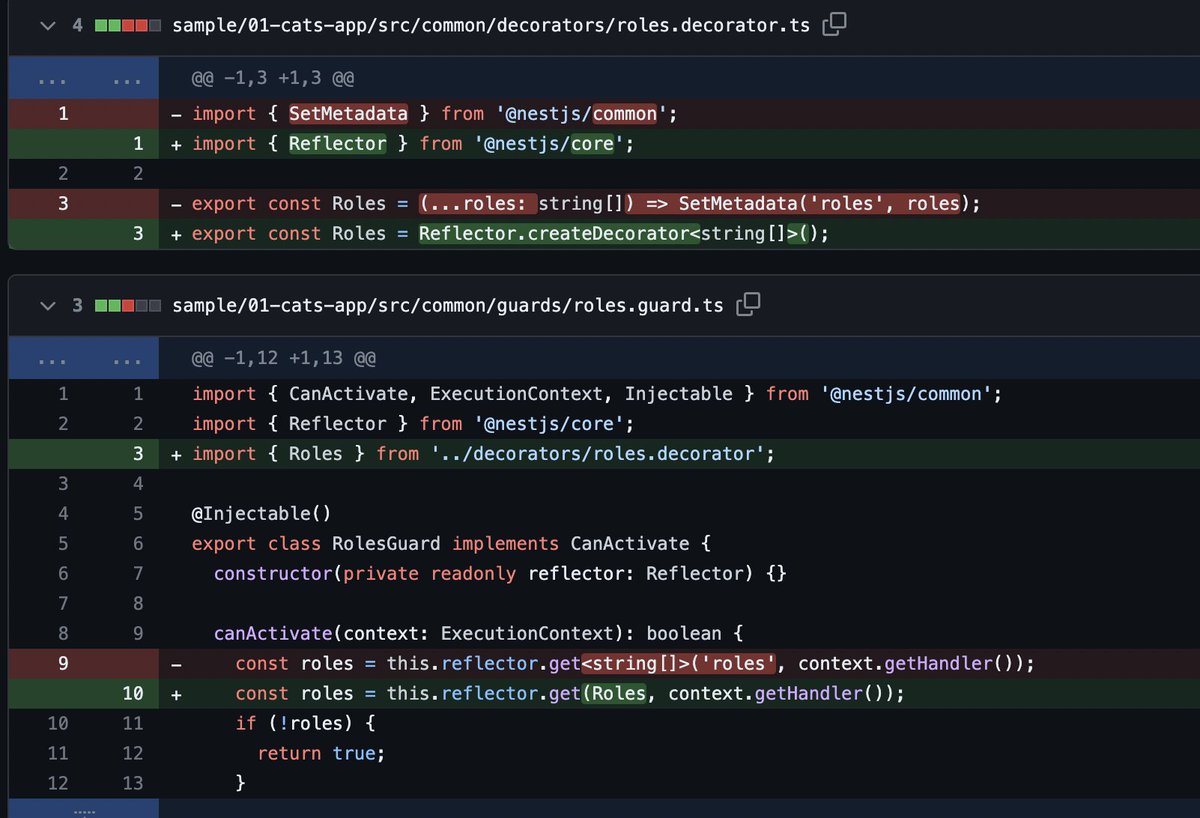Copy roles.guard.ts file path
1200x818 pixels.
coord(749,305)
